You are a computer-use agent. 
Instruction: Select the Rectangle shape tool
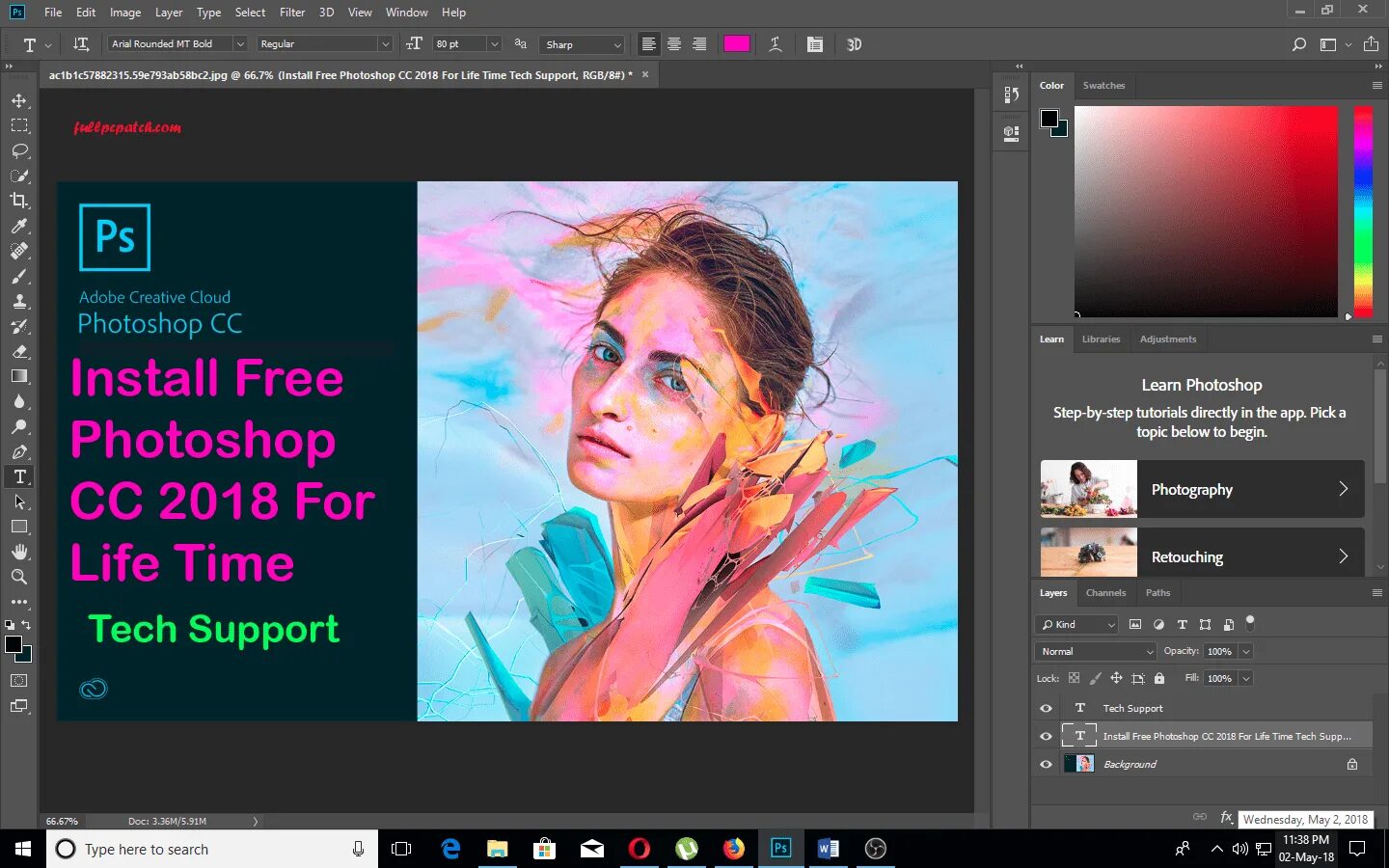click(x=19, y=527)
